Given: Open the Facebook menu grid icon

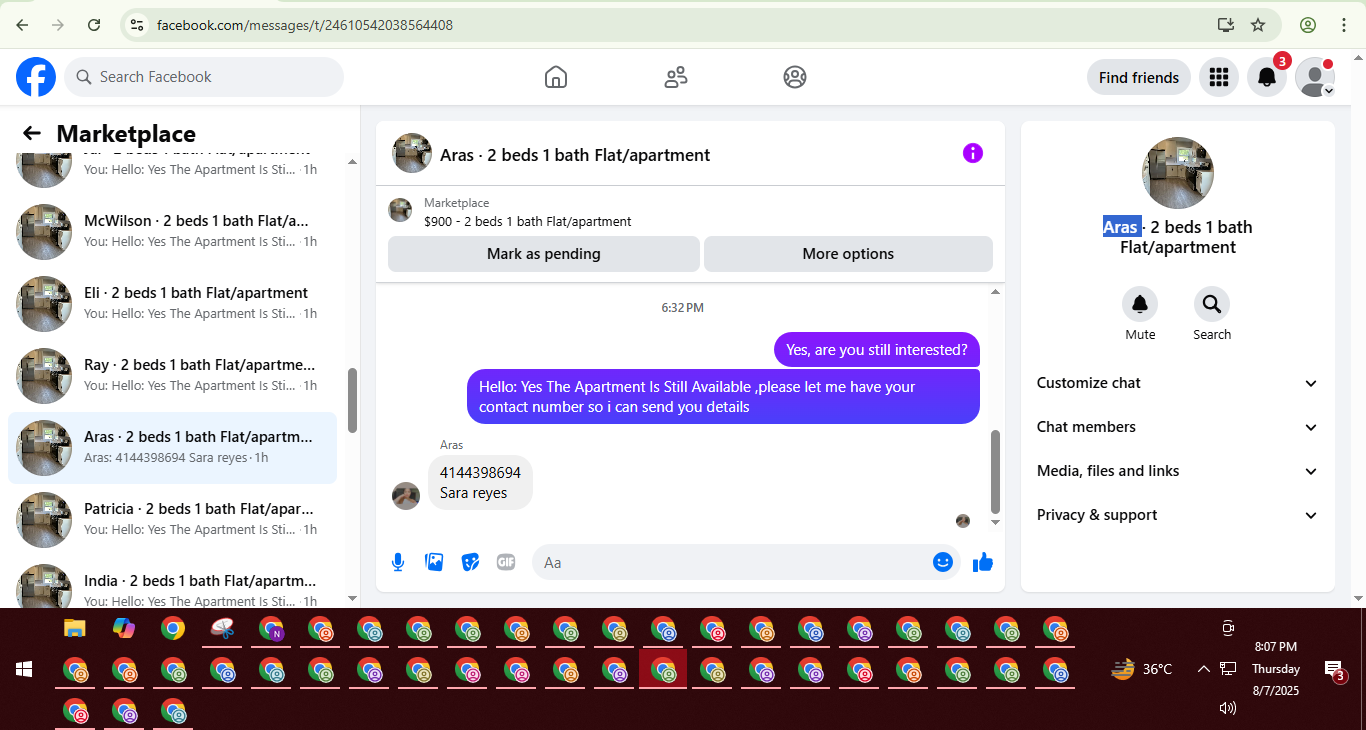Looking at the screenshot, I should (x=1218, y=77).
